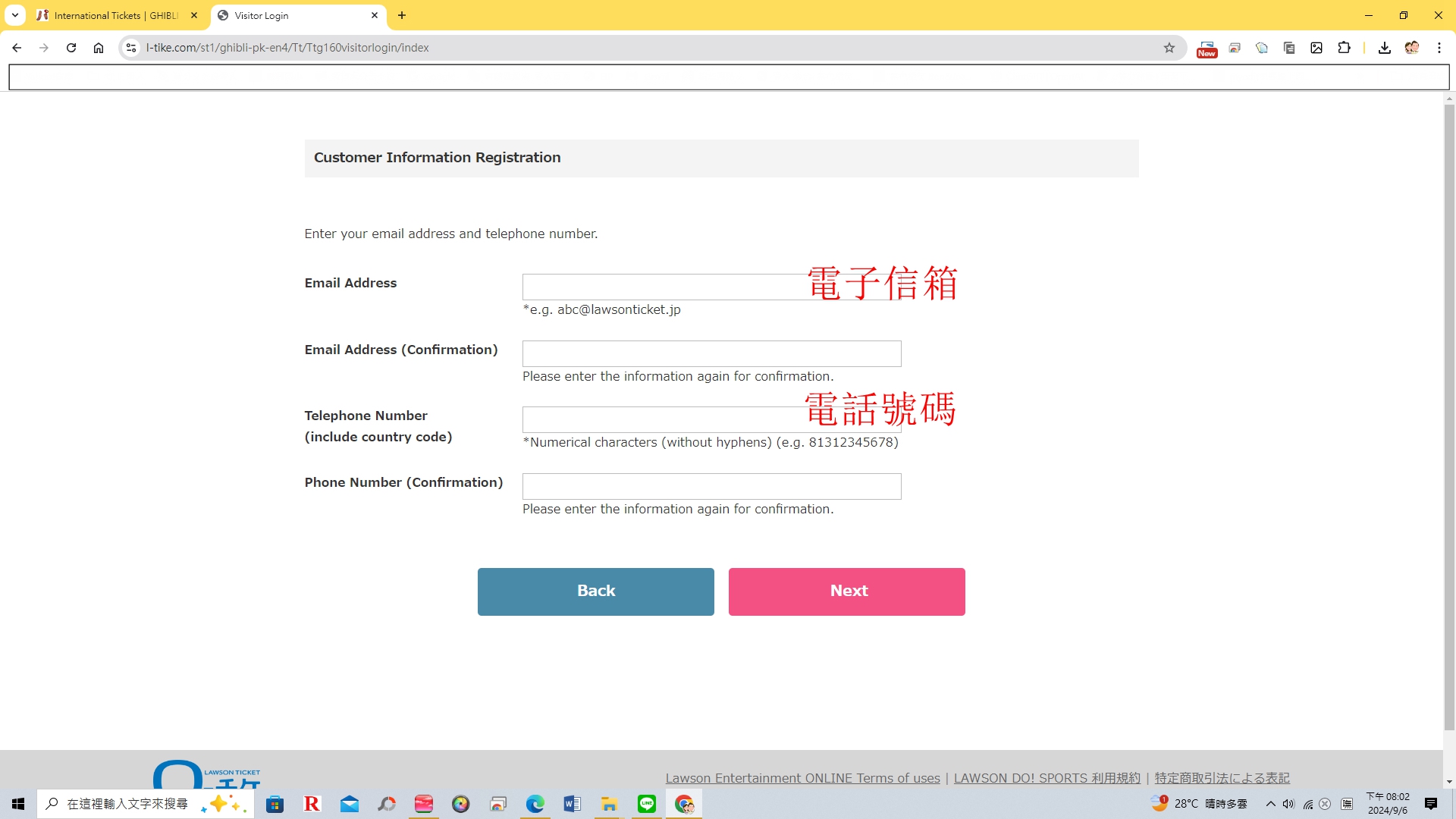The image size is (1456, 819).
Task: Click the Edge browser history icon
Action: (x=1234, y=48)
